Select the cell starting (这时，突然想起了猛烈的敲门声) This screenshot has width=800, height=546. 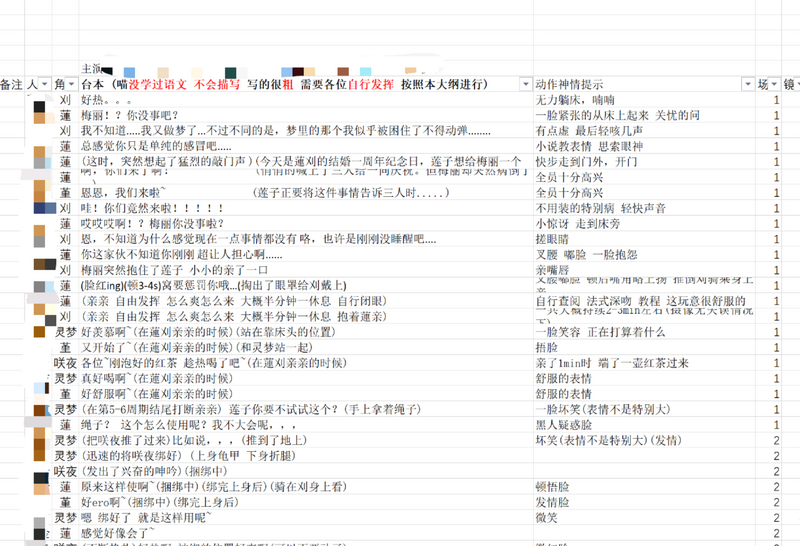click(x=306, y=162)
